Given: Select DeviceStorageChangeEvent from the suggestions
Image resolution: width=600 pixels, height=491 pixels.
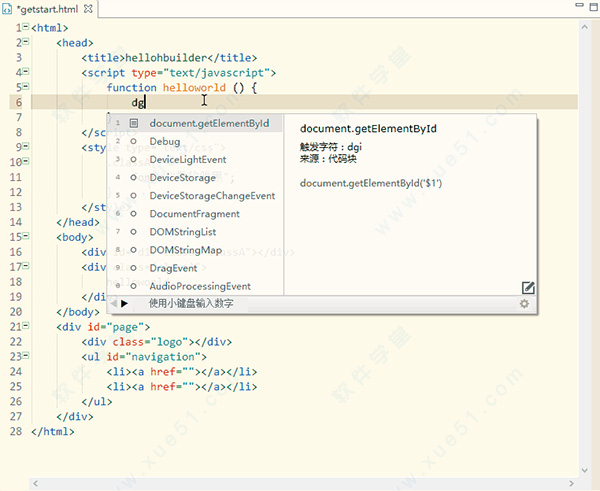Looking at the screenshot, I should pos(212,196).
